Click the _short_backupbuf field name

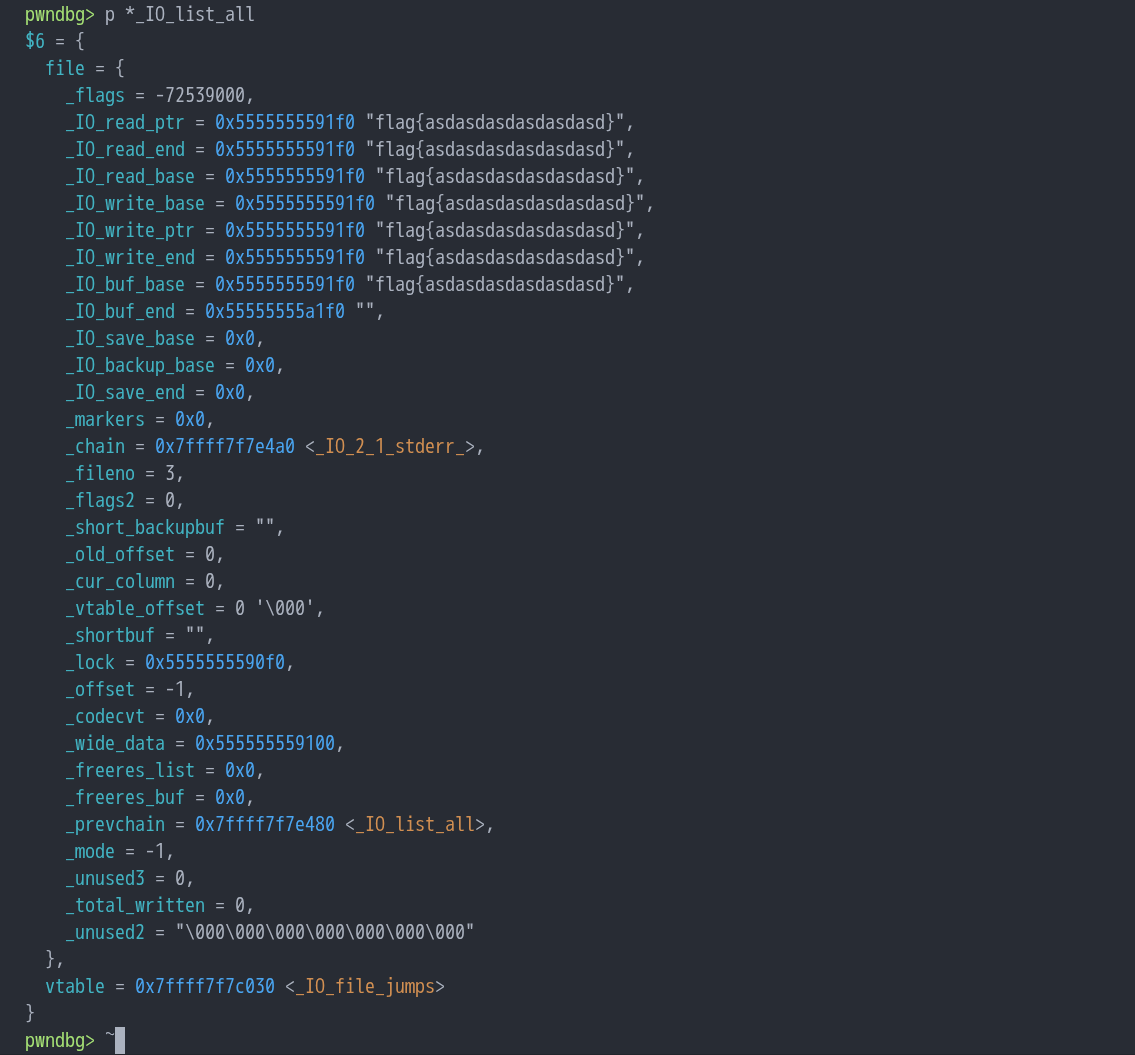click(145, 528)
